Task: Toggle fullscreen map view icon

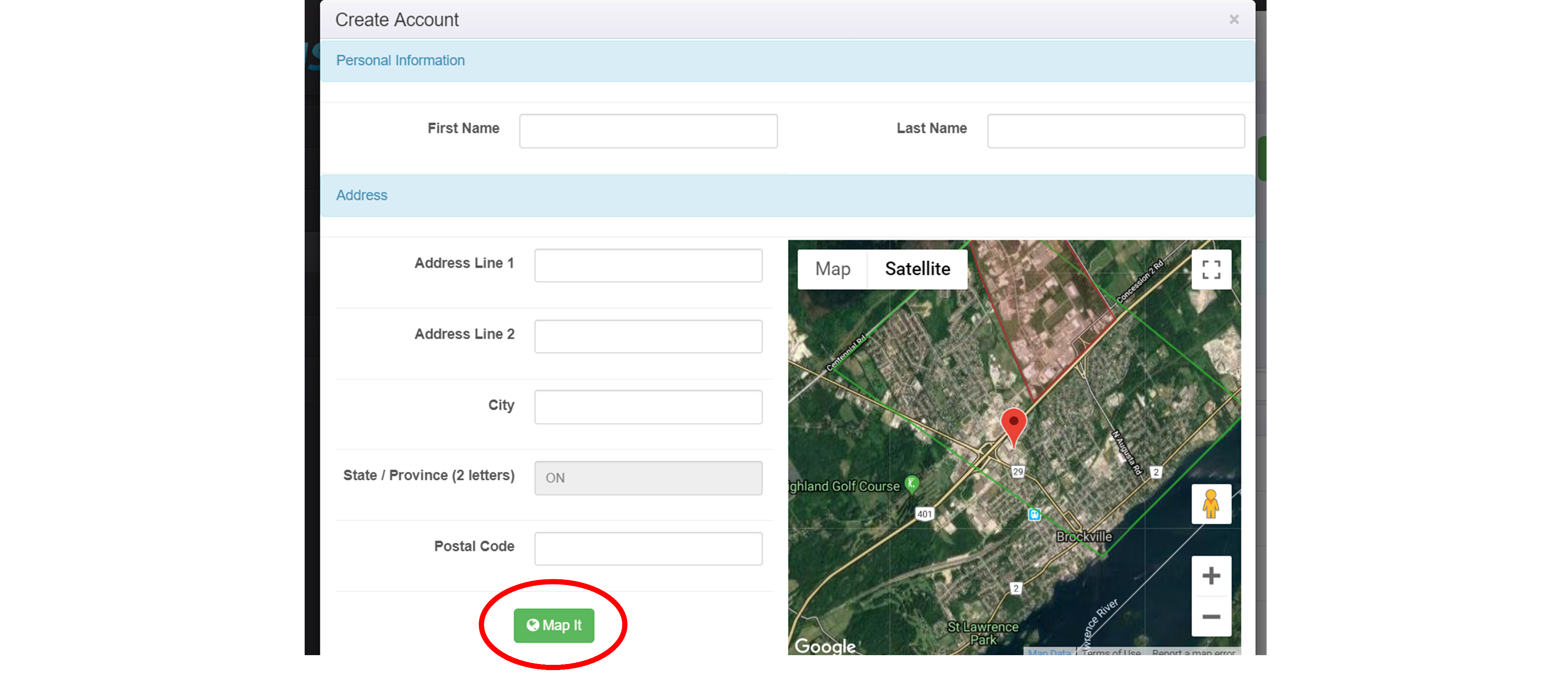Action: 1211,269
